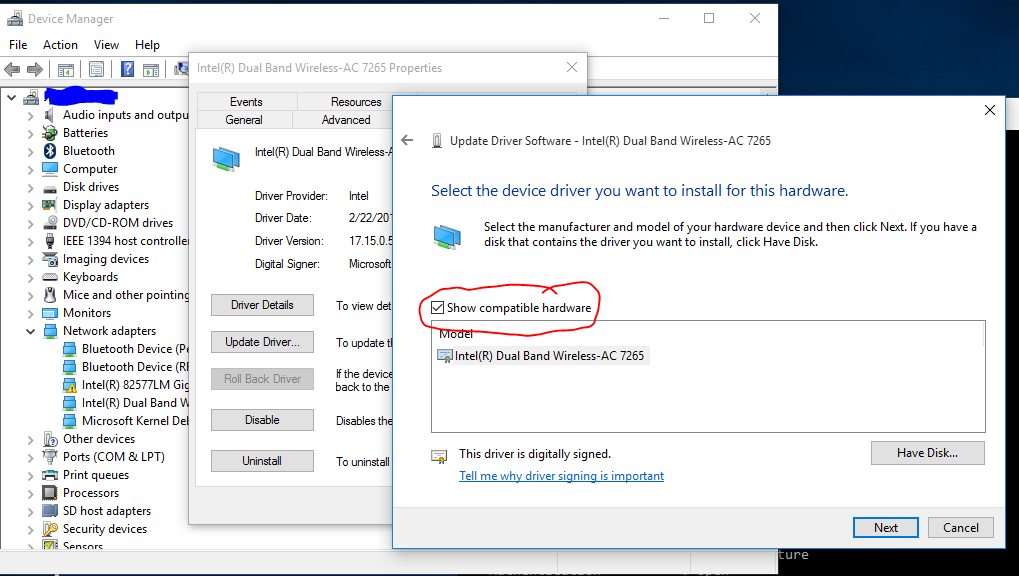Select the Disk drives category icon
Viewport: 1019px width, 576px height.
[49, 187]
